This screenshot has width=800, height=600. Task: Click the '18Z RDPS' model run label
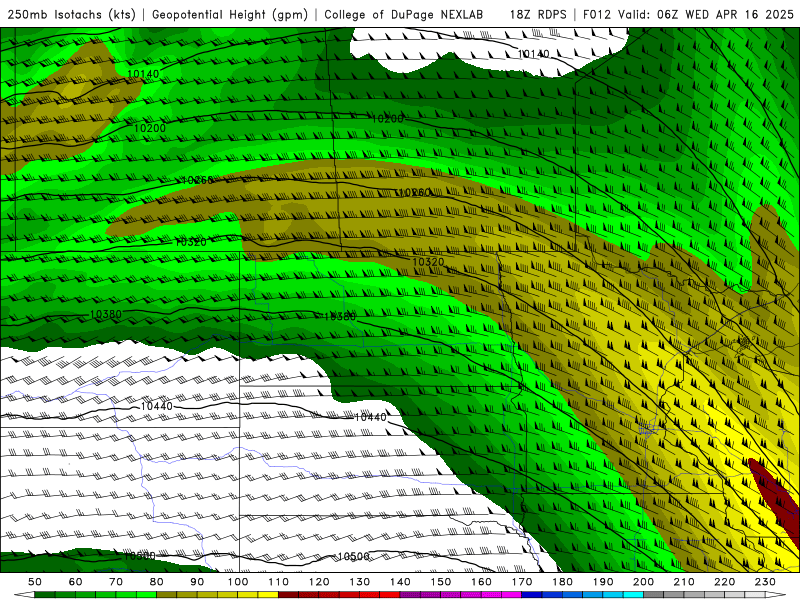pos(538,15)
